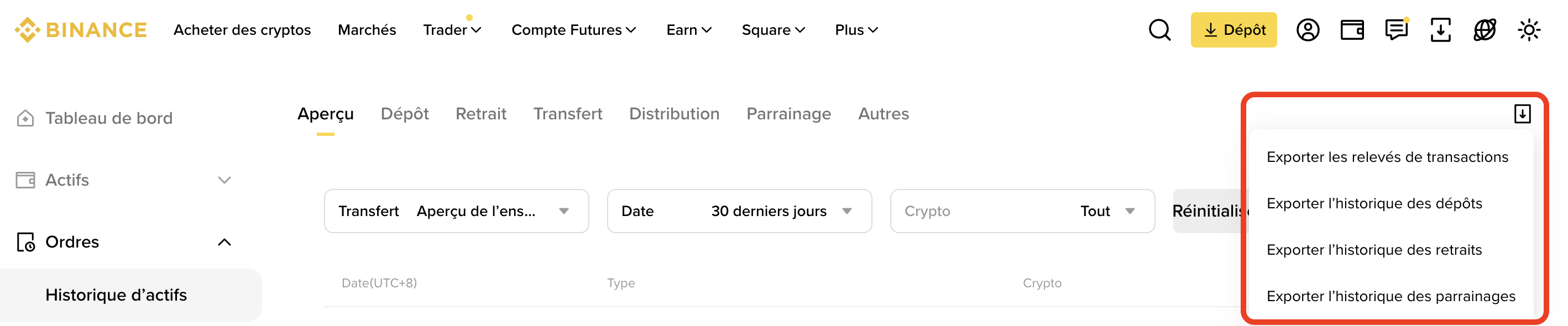Select Exporter l'historique des dépôts
The height and width of the screenshot is (326, 1568).
click(1374, 203)
